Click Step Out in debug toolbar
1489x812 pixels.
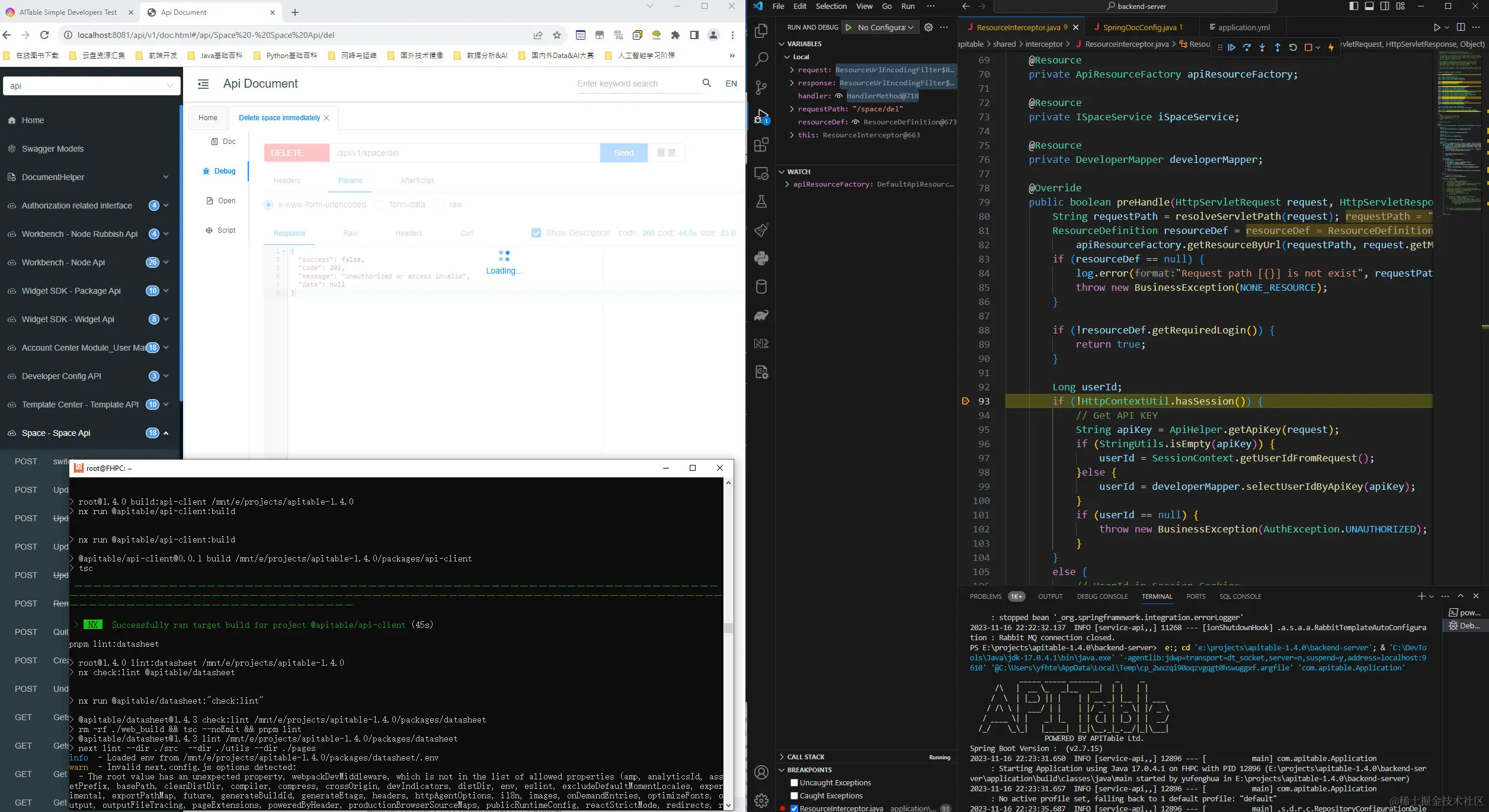(x=1277, y=47)
